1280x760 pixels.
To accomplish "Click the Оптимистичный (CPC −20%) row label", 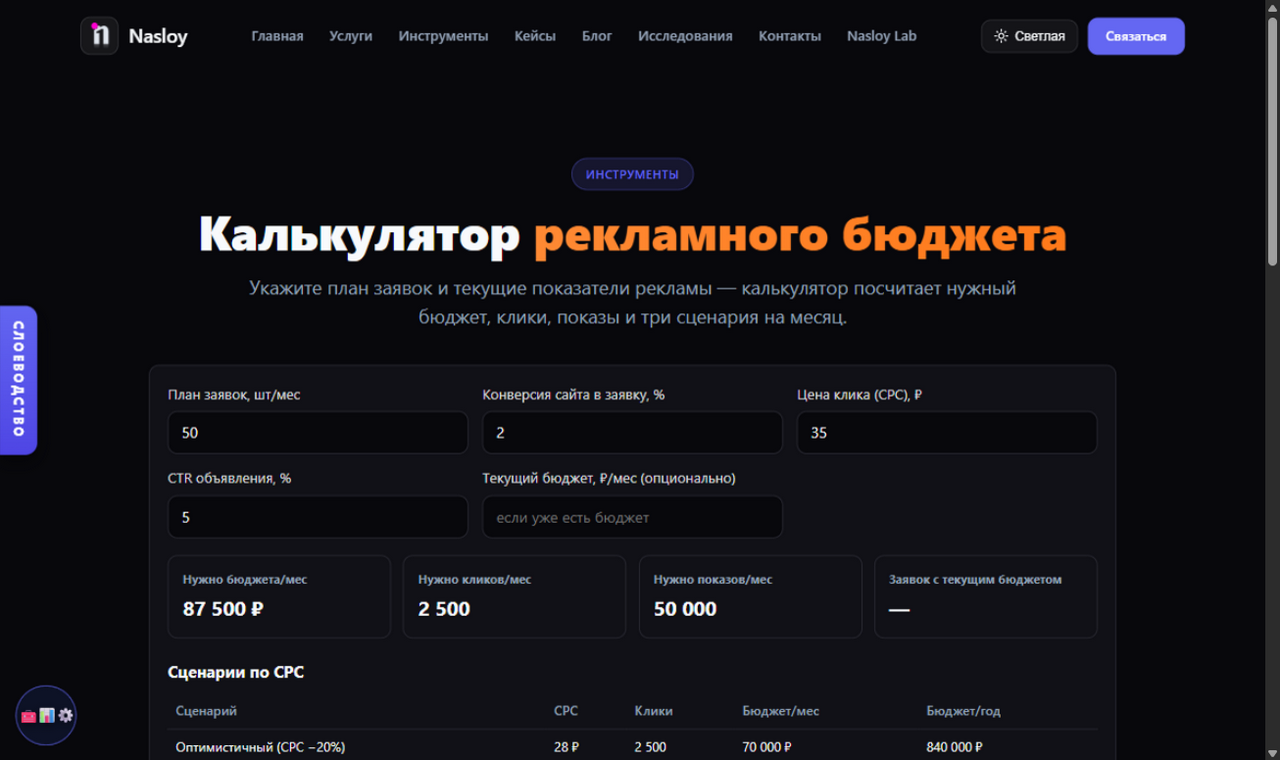I will 260,747.
